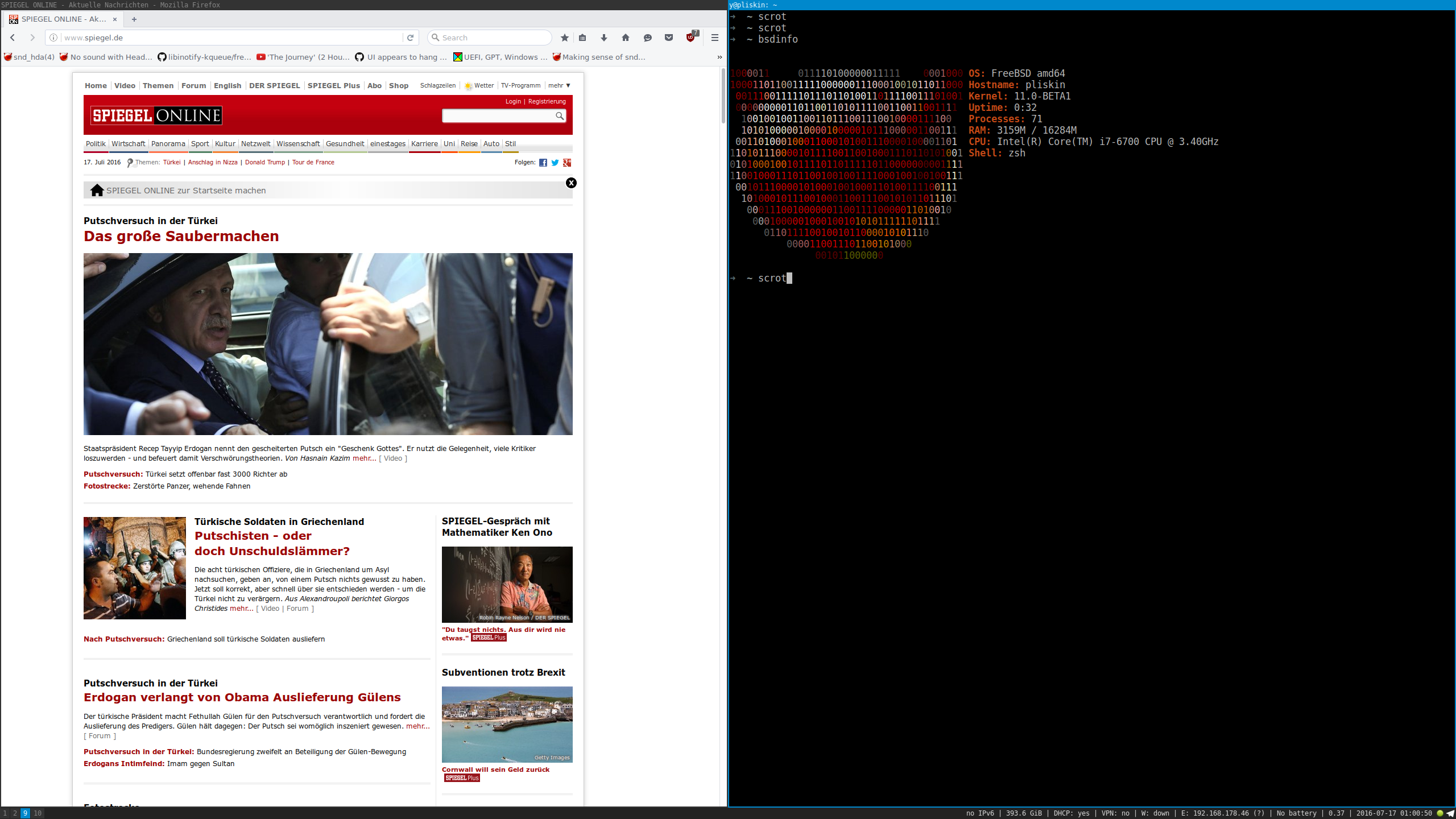This screenshot has width=1456, height=819.
Task: Select English in top navigation
Action: (x=227, y=85)
